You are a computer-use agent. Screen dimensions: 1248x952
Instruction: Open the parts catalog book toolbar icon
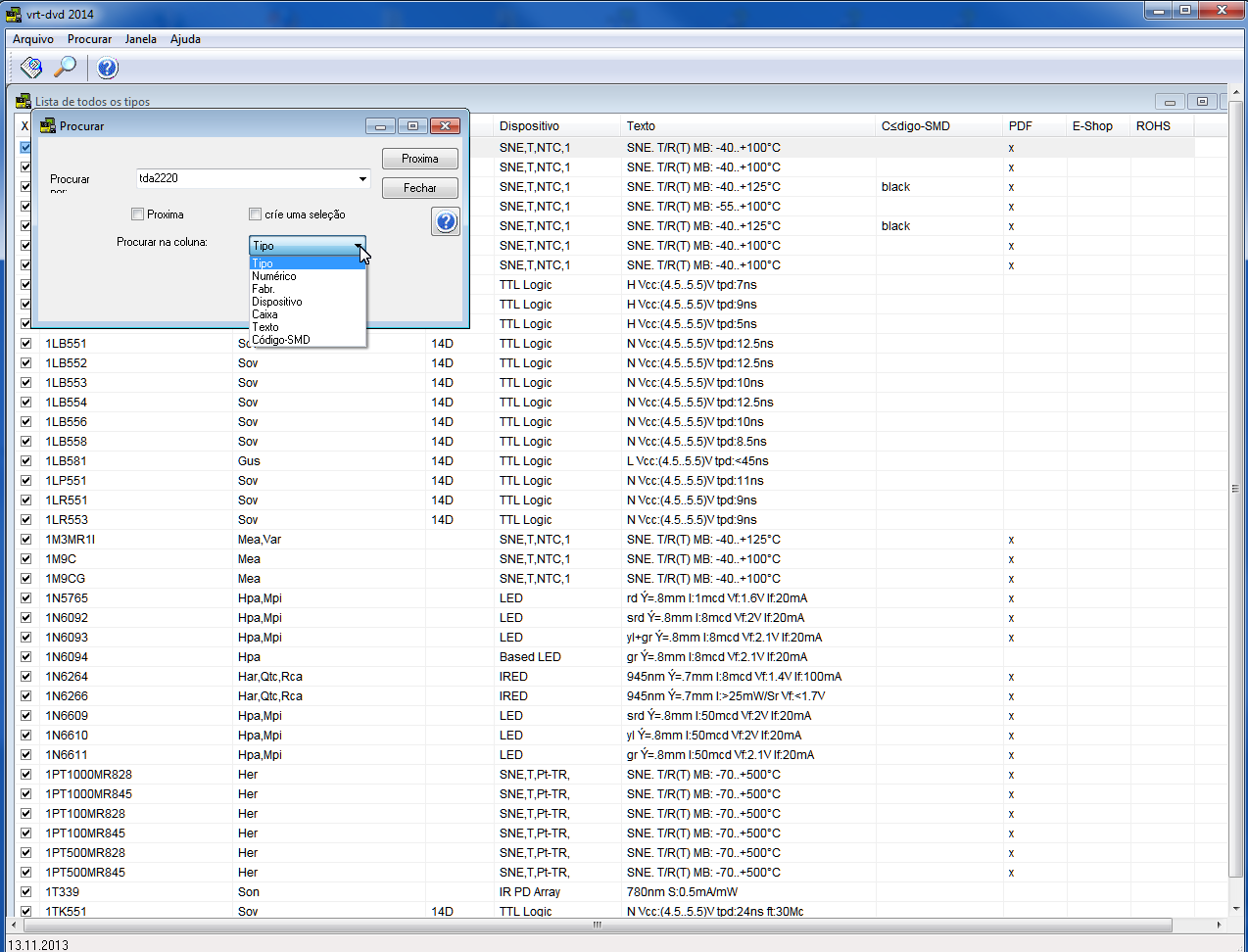click(31, 68)
